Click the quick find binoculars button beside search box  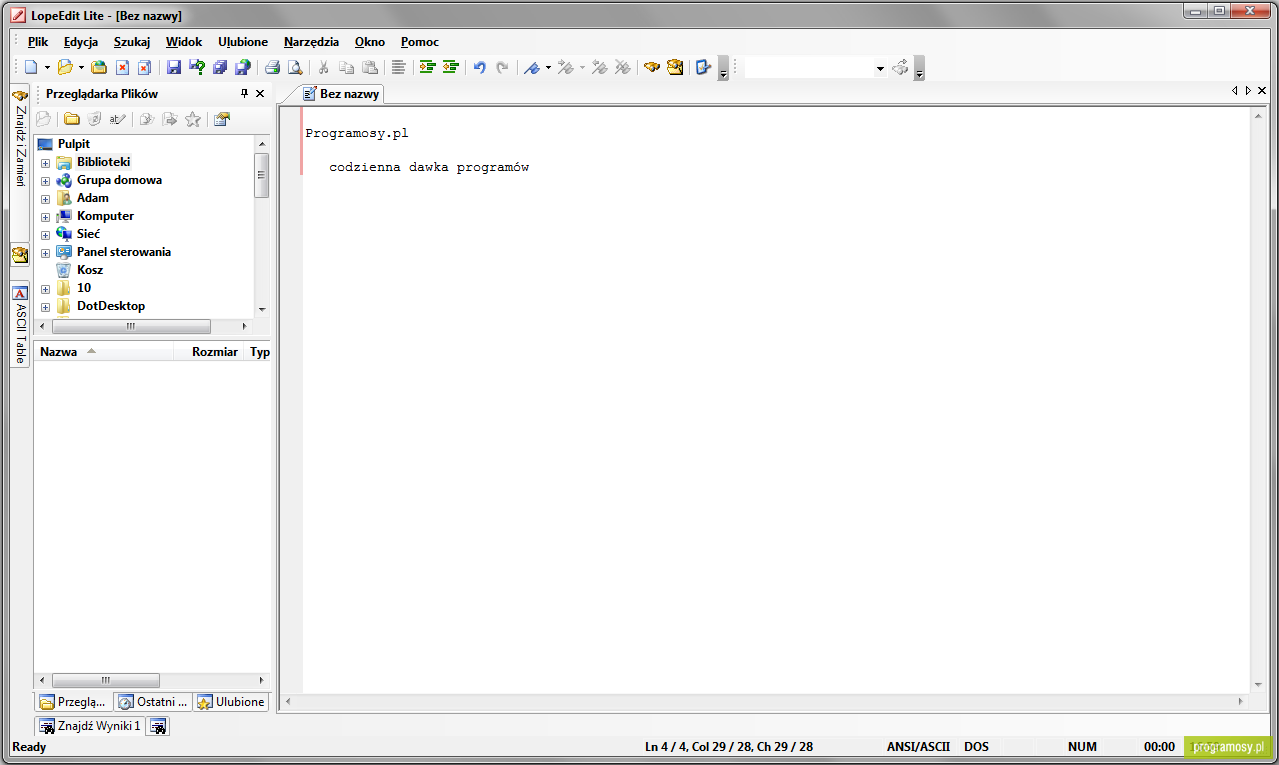[900, 67]
